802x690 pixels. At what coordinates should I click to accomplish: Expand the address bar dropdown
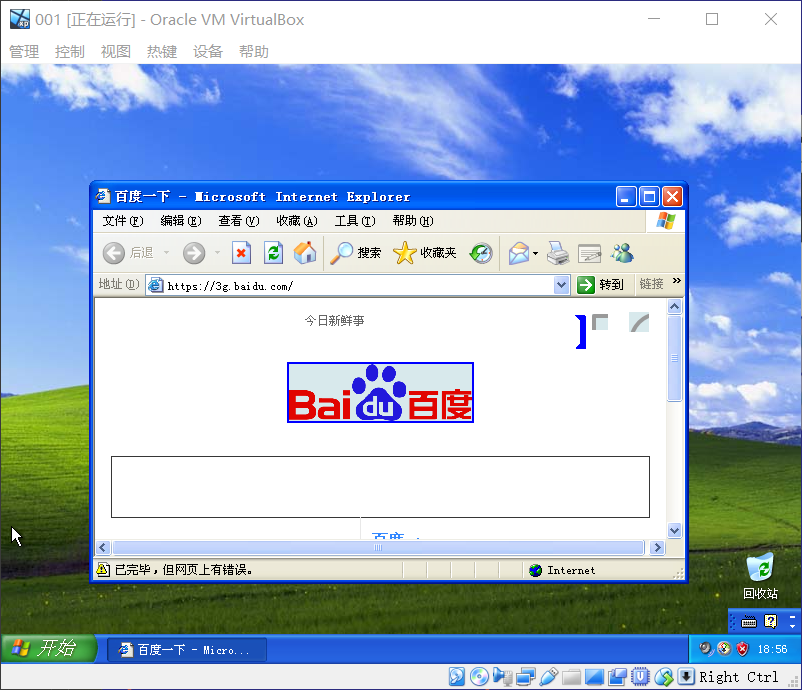pyautogui.click(x=561, y=285)
